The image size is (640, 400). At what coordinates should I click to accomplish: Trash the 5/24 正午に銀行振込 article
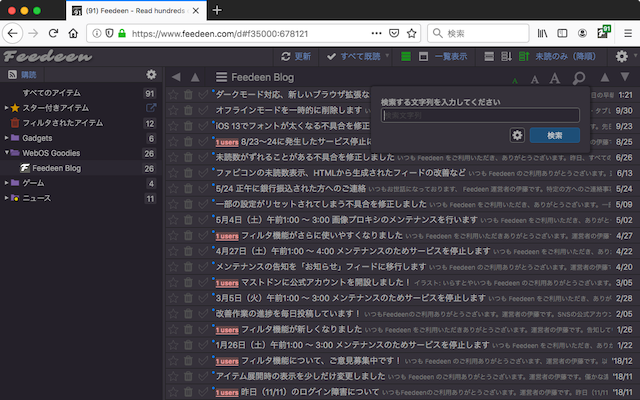point(188,189)
